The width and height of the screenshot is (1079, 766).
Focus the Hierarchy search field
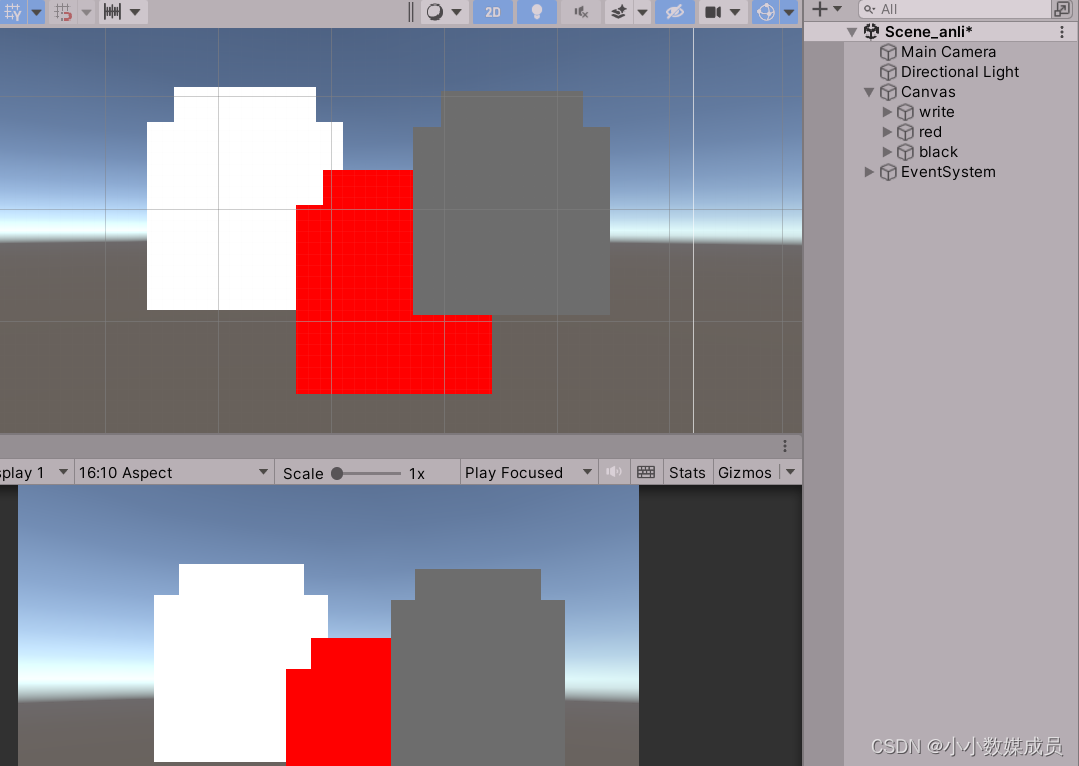coord(955,9)
